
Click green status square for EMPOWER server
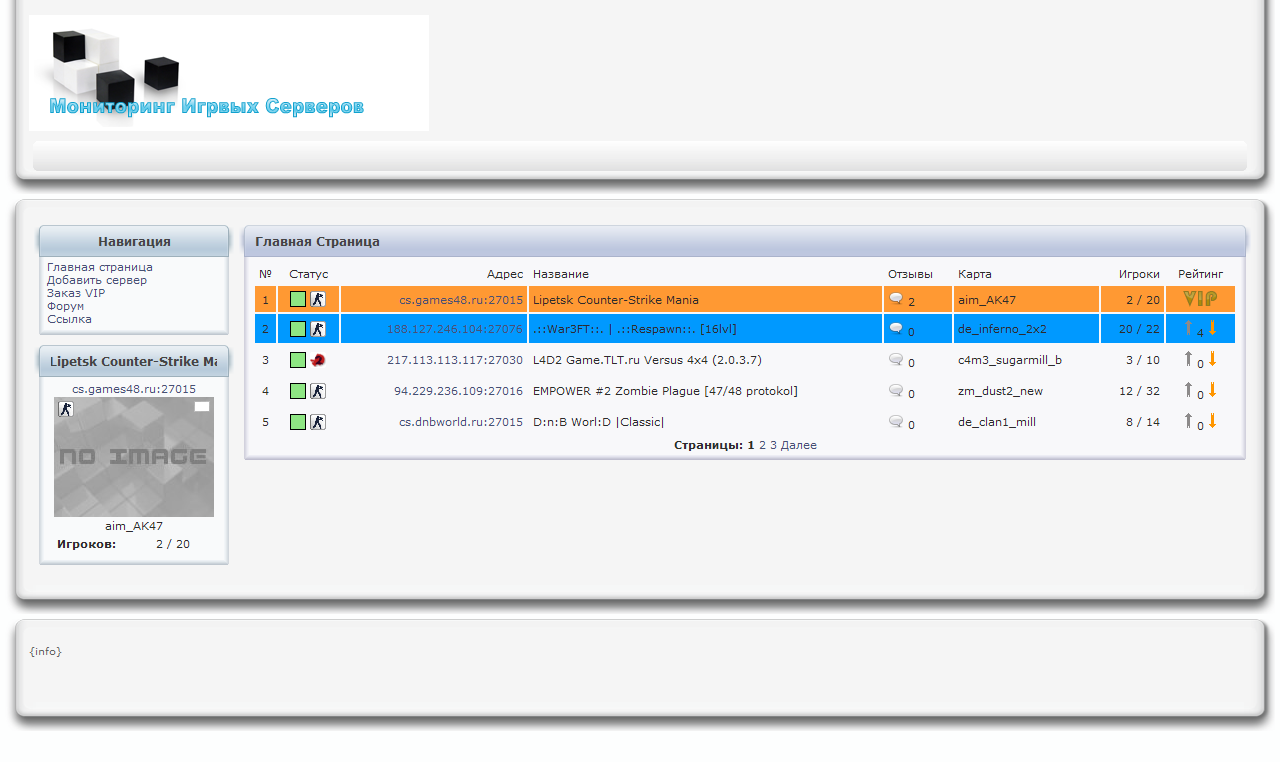298,391
